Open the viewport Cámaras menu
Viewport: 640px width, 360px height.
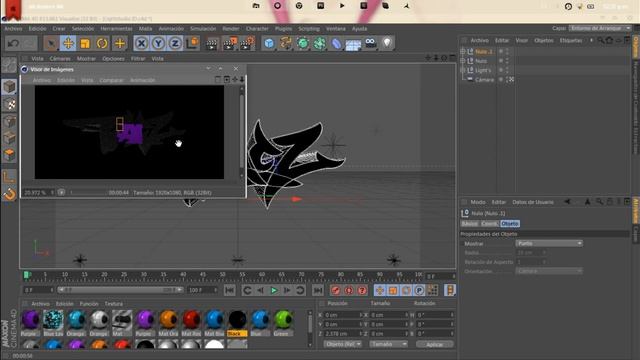click(60, 59)
